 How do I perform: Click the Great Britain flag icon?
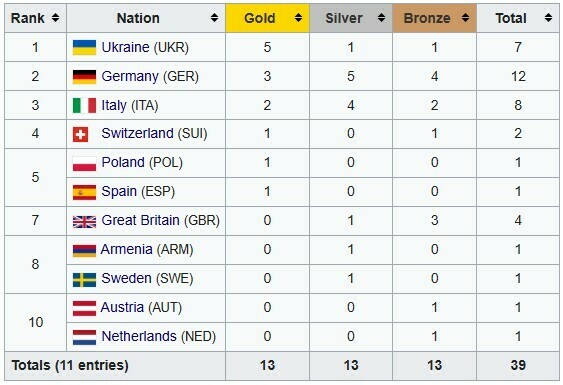tap(84, 222)
